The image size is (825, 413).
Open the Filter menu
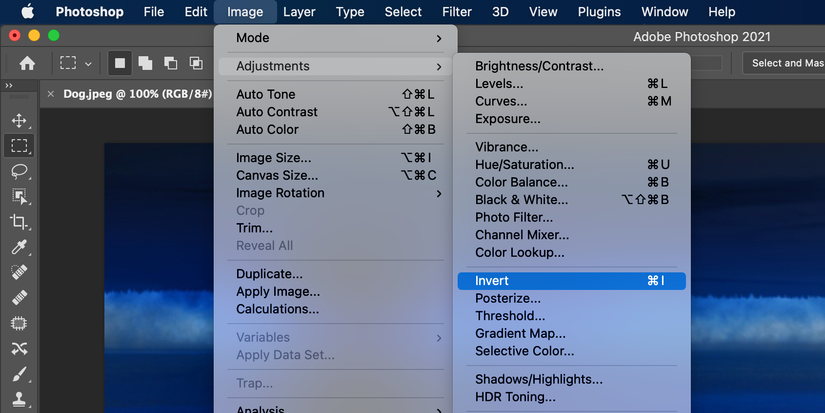click(x=457, y=12)
